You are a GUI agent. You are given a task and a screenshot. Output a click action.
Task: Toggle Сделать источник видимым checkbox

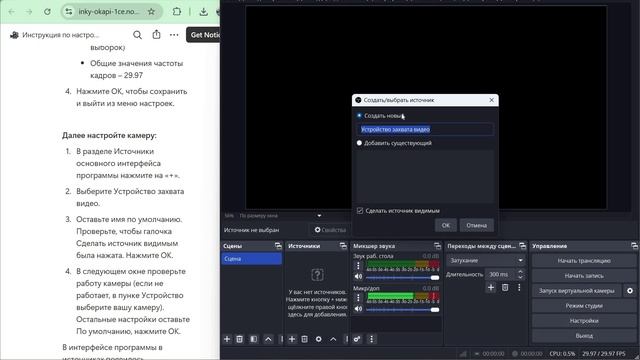[360, 211]
